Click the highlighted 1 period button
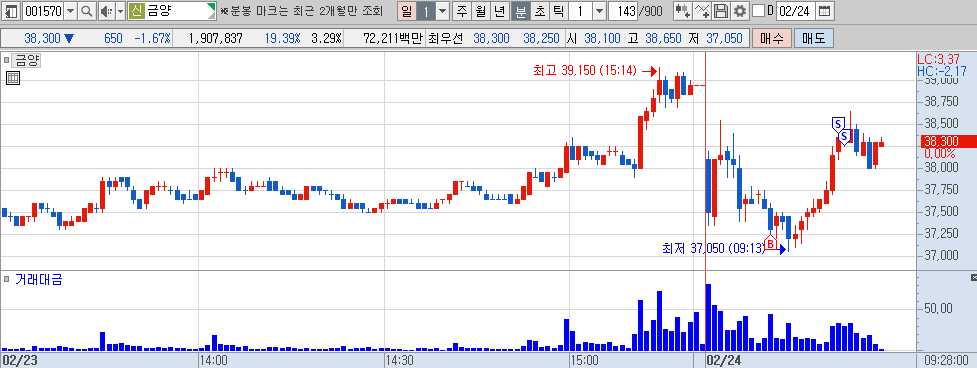 [x=426, y=11]
